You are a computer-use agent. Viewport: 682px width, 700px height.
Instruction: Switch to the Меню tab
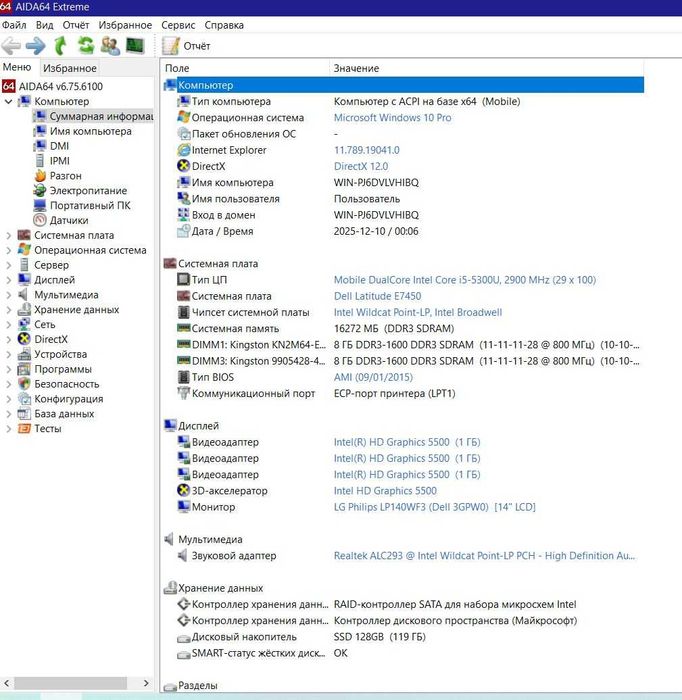tap(17, 67)
